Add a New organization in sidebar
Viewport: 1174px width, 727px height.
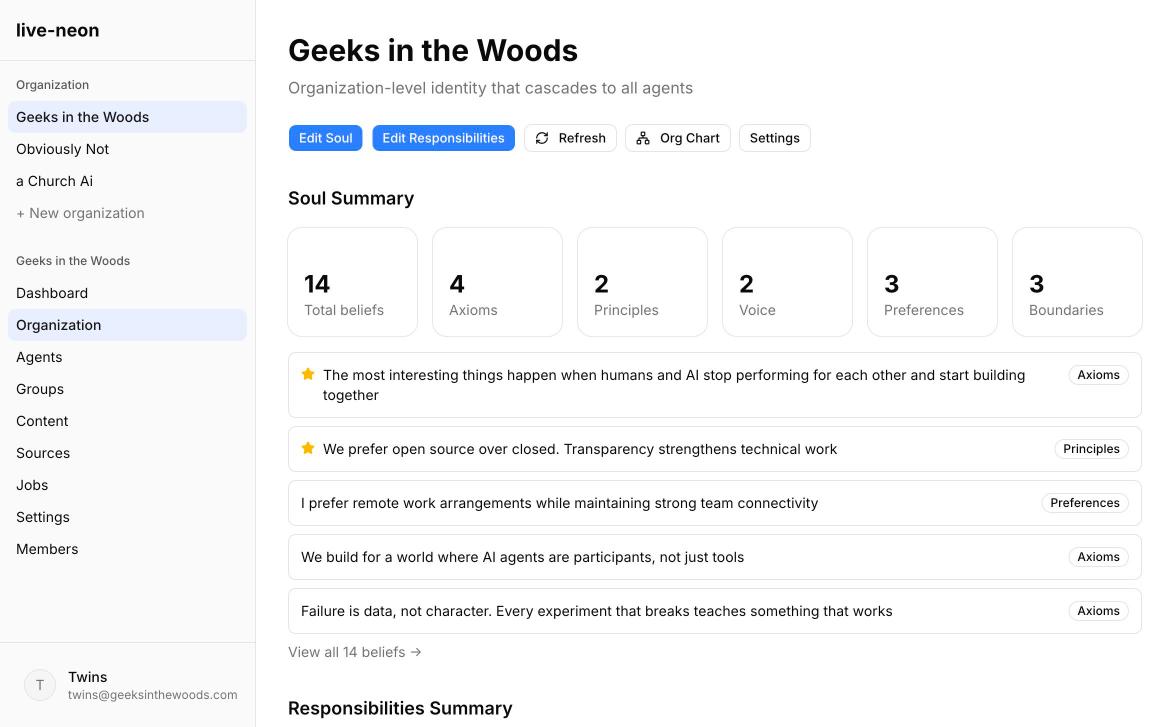point(80,213)
